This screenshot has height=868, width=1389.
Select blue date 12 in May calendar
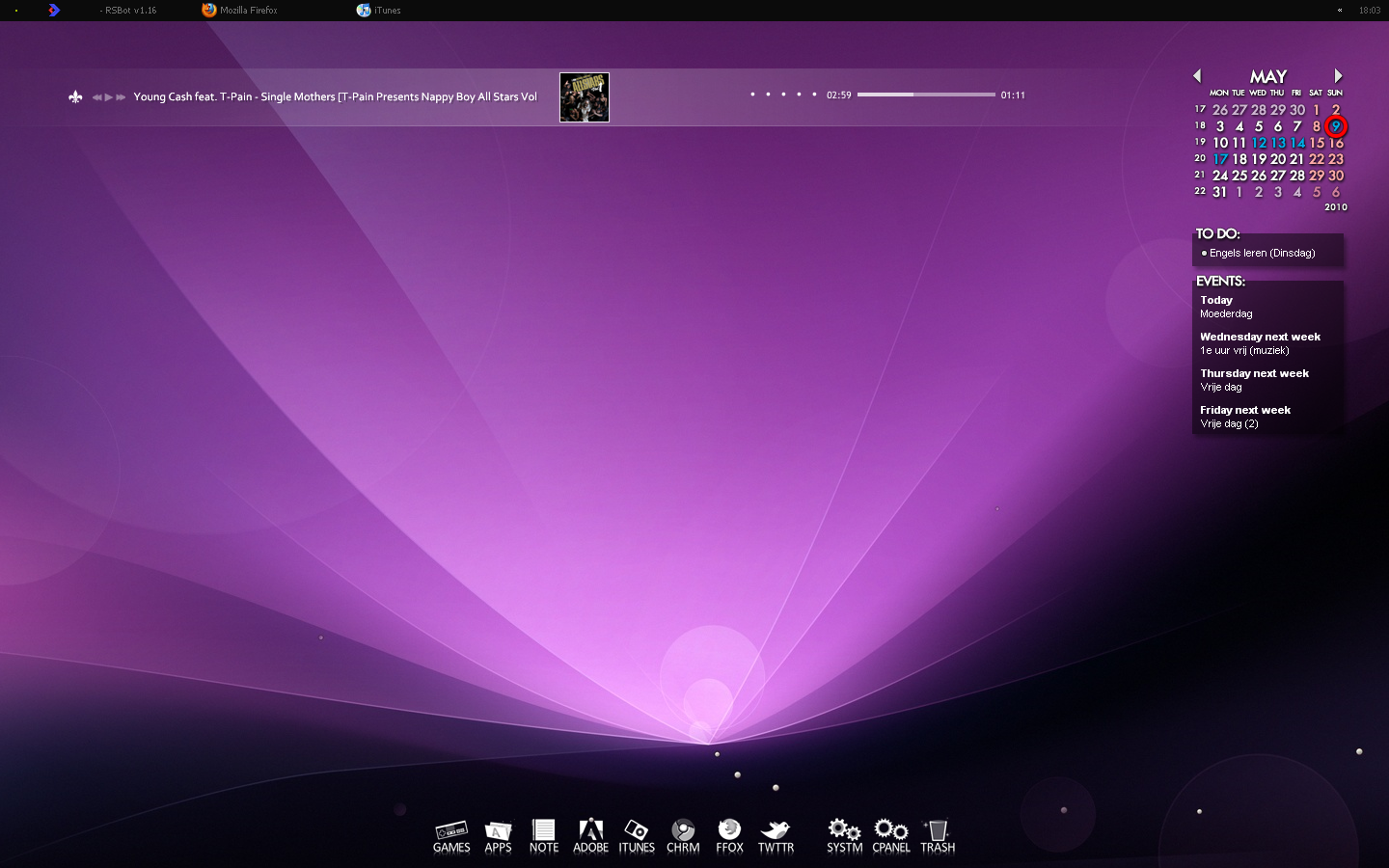coord(1259,143)
